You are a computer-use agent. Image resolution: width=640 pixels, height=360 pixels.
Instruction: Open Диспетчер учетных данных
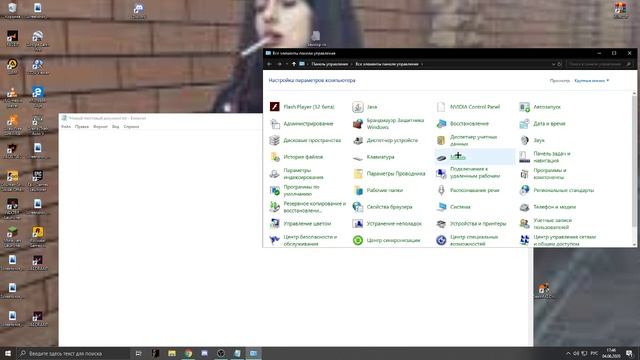coord(467,140)
